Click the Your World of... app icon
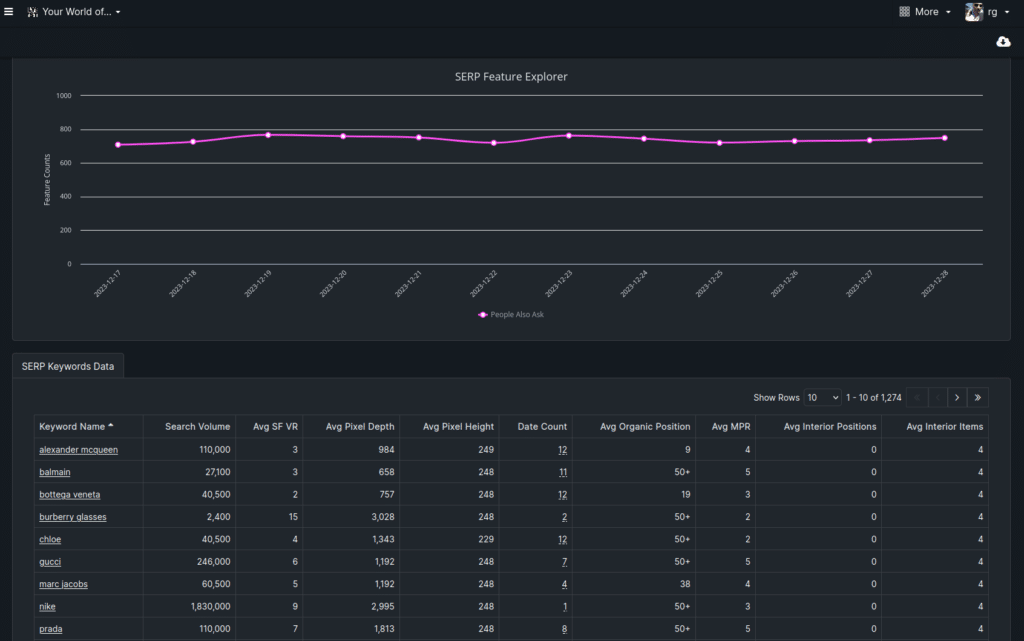 32,12
